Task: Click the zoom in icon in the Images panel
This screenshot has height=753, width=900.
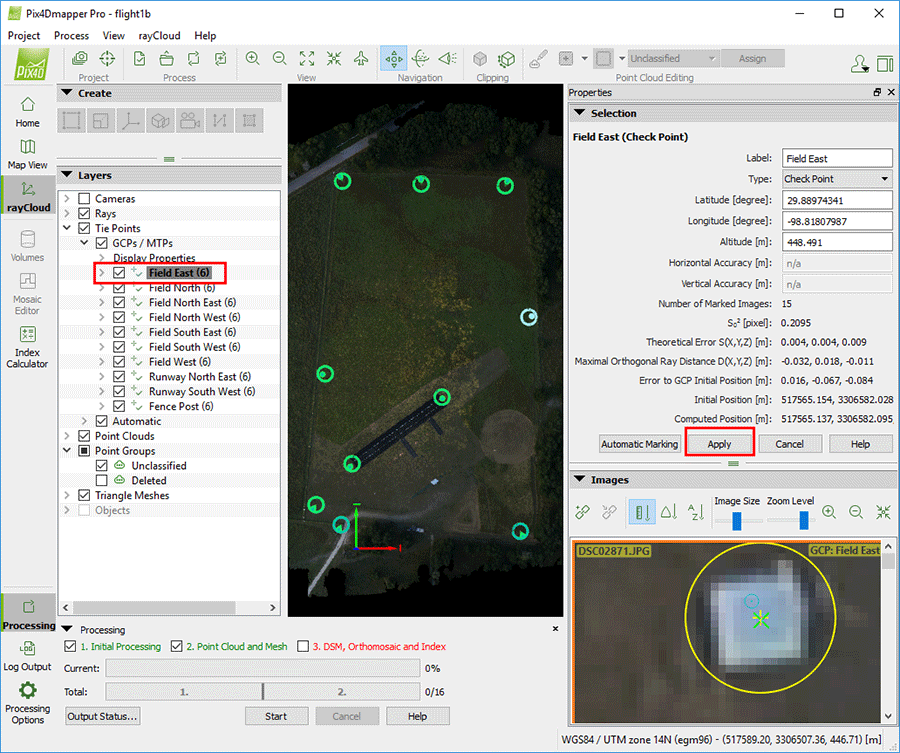Action: click(829, 512)
